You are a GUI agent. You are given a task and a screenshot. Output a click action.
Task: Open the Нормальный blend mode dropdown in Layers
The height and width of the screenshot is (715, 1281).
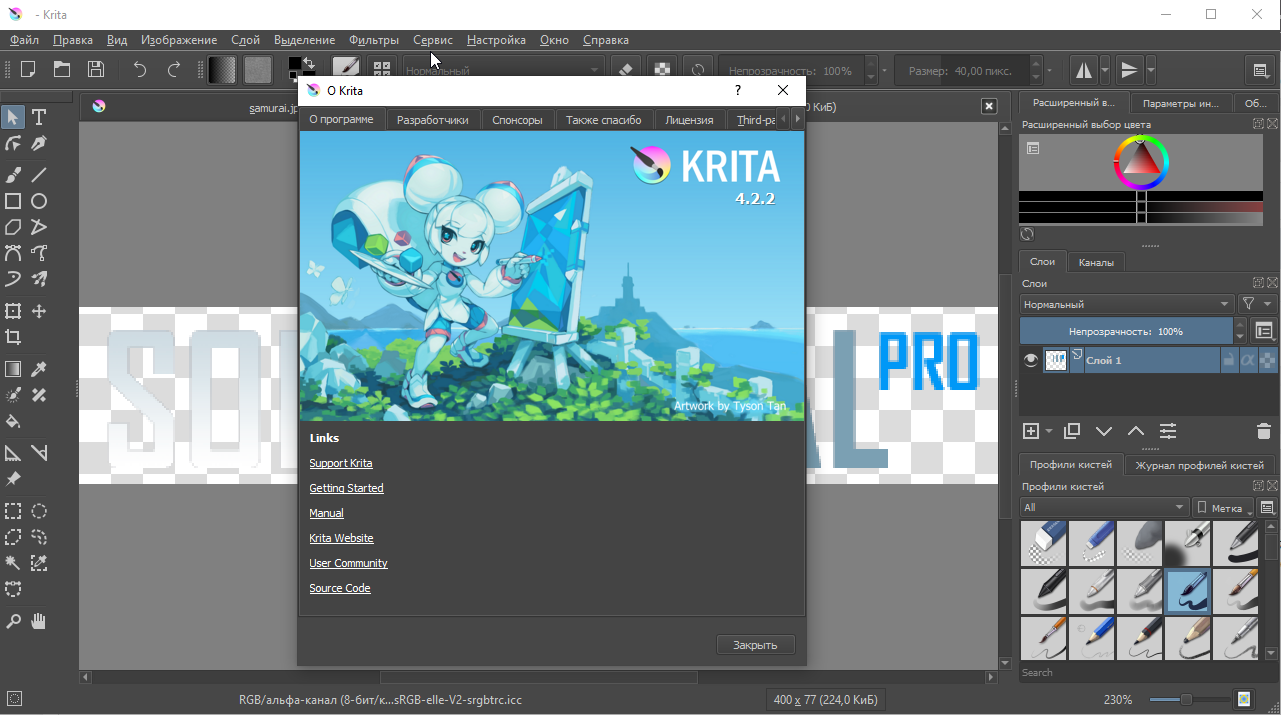(1126, 304)
